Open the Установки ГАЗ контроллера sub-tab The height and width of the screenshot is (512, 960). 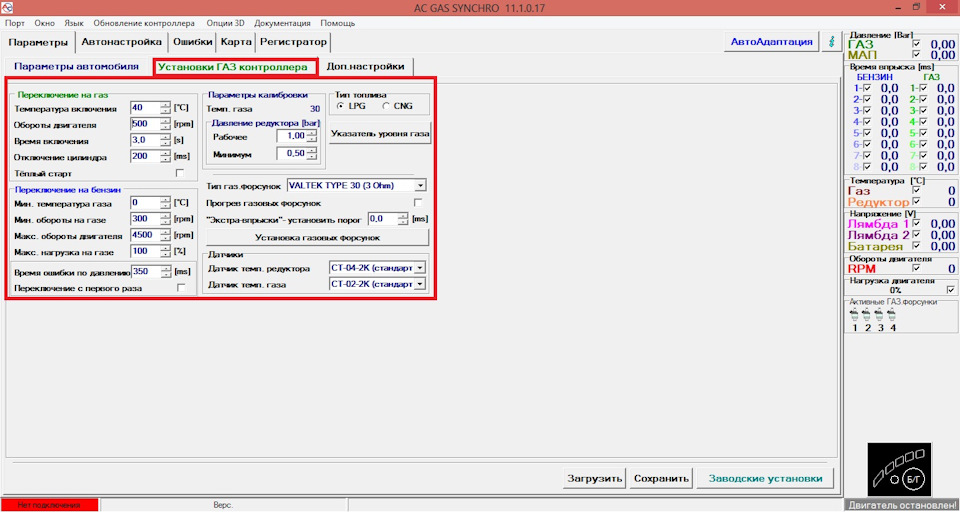point(235,67)
